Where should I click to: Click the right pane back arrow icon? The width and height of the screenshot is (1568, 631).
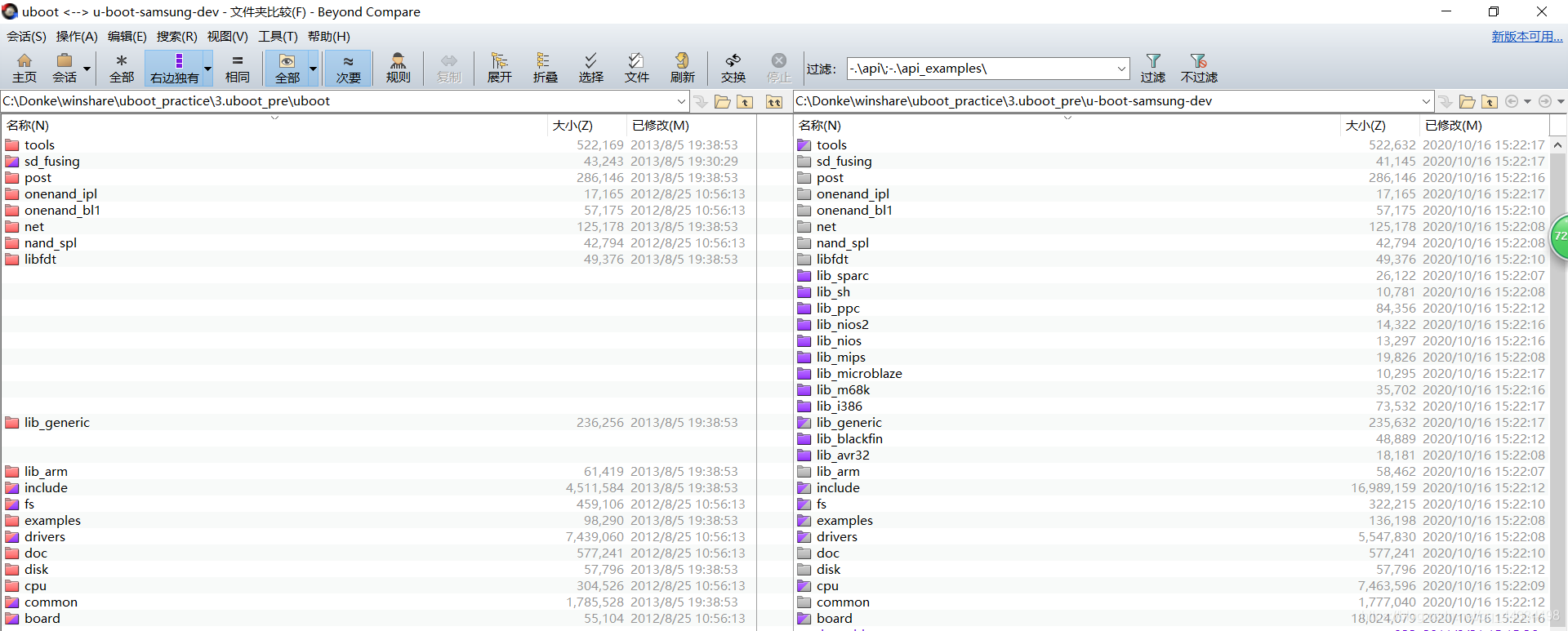tap(1512, 101)
